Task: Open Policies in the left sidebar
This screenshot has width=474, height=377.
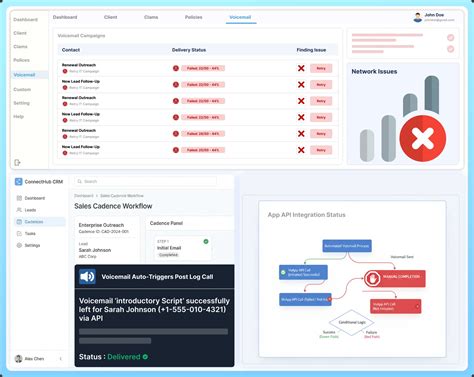Action: click(21, 60)
